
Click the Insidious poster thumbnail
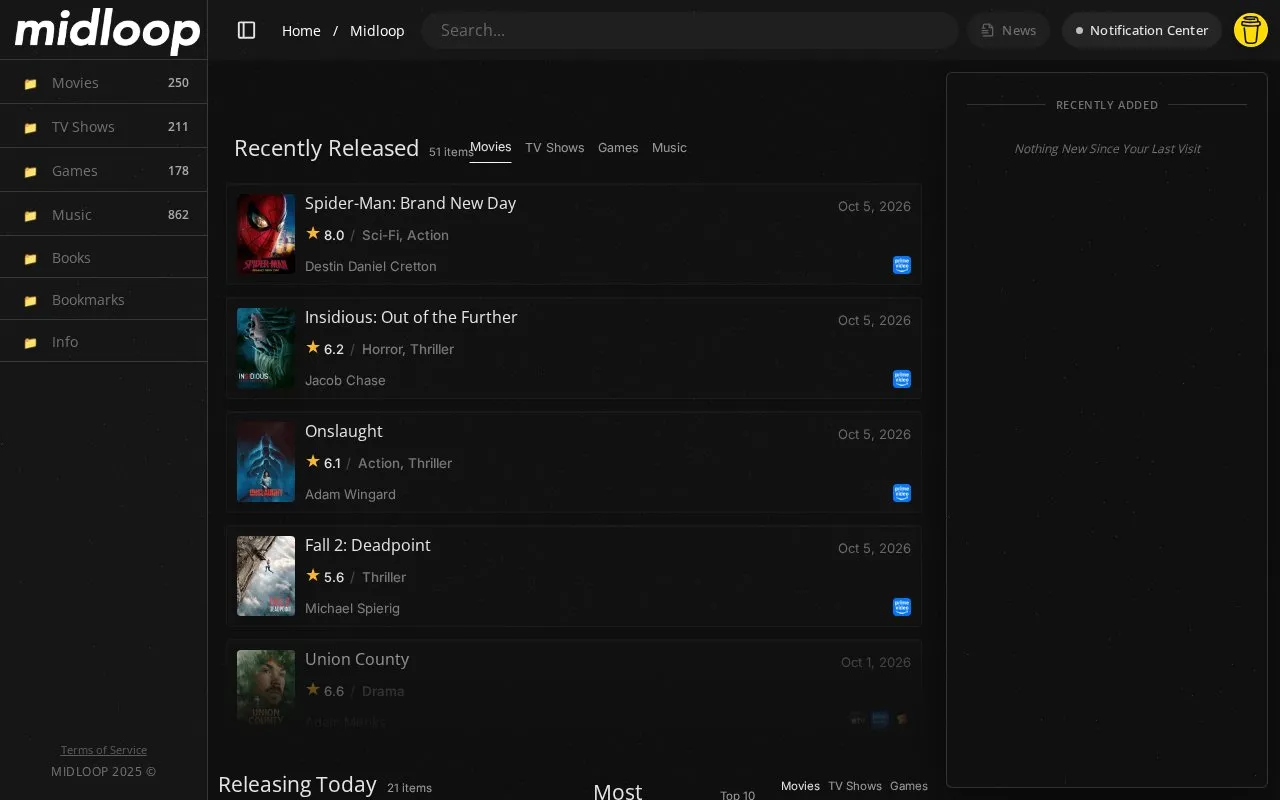(x=266, y=348)
